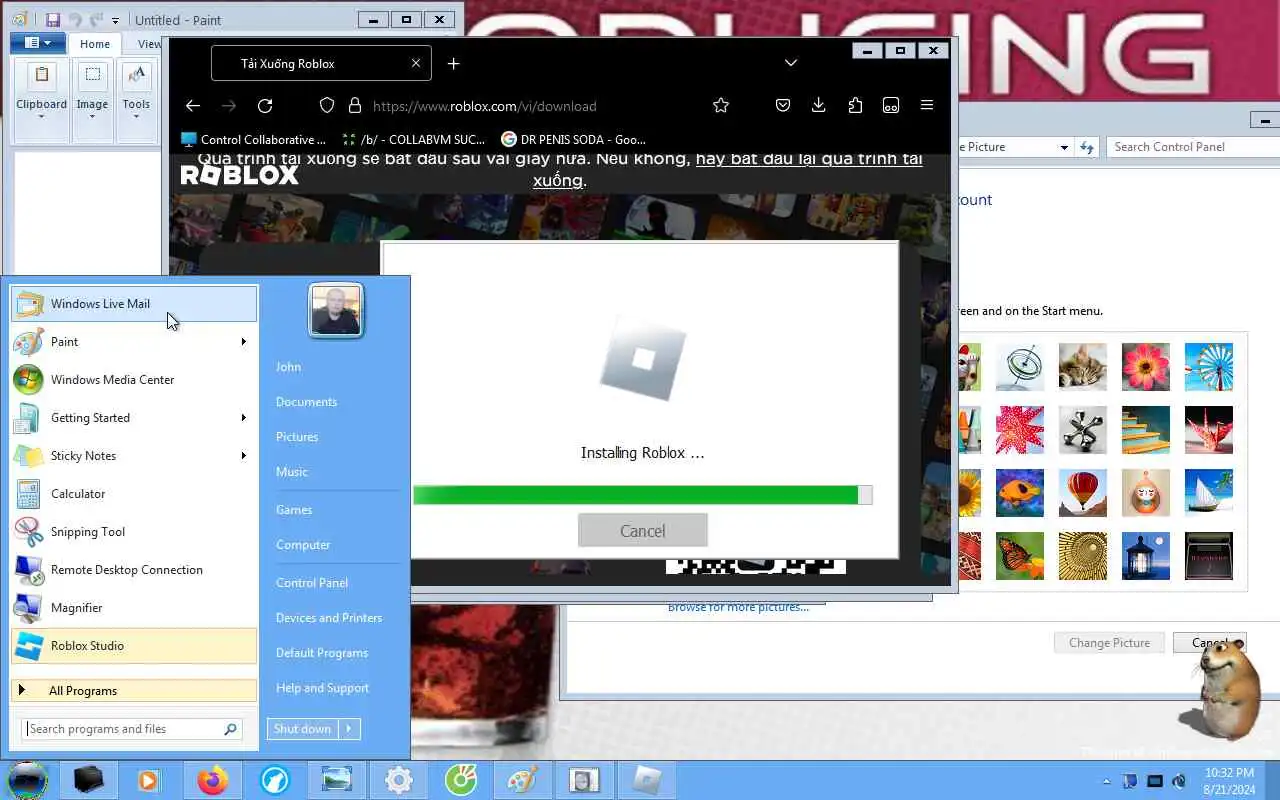Open Calculator from Start menu
This screenshot has height=800, width=1280.
pos(134,494)
